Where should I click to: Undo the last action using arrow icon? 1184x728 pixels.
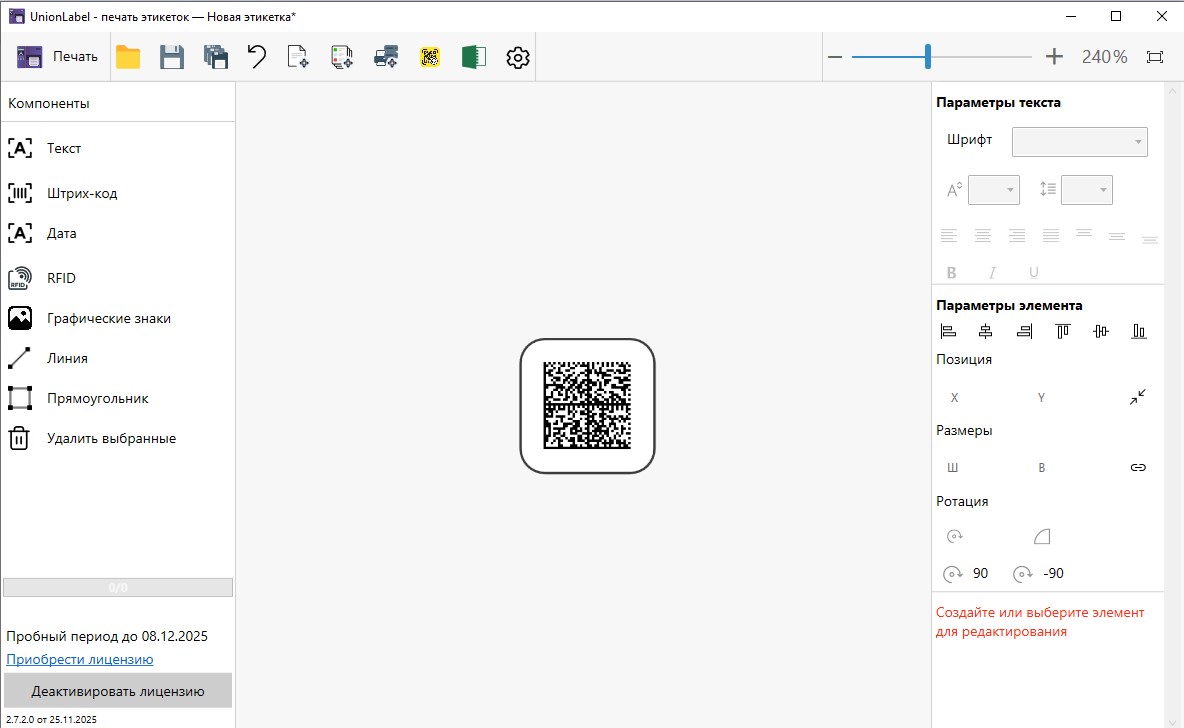[257, 57]
